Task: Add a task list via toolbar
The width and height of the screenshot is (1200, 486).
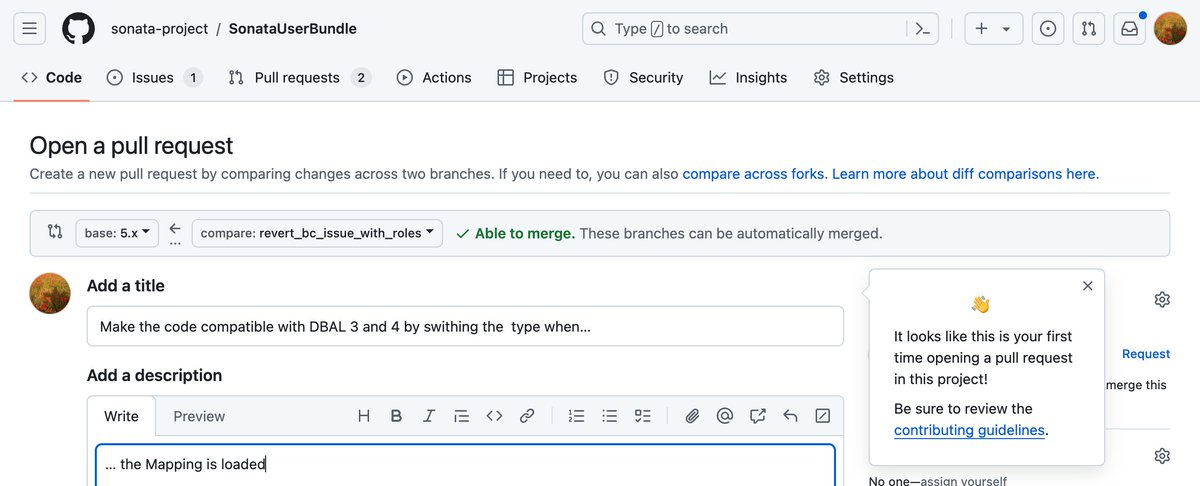Action: [643, 416]
